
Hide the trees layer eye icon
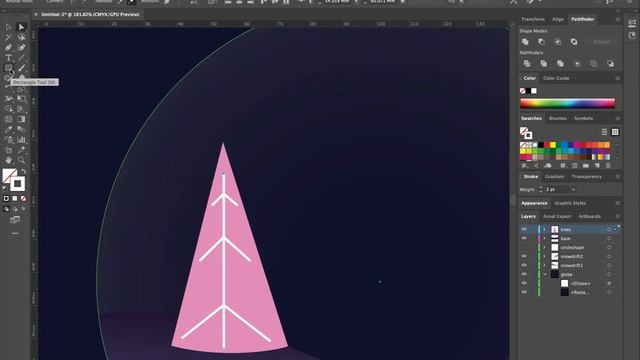click(x=524, y=229)
